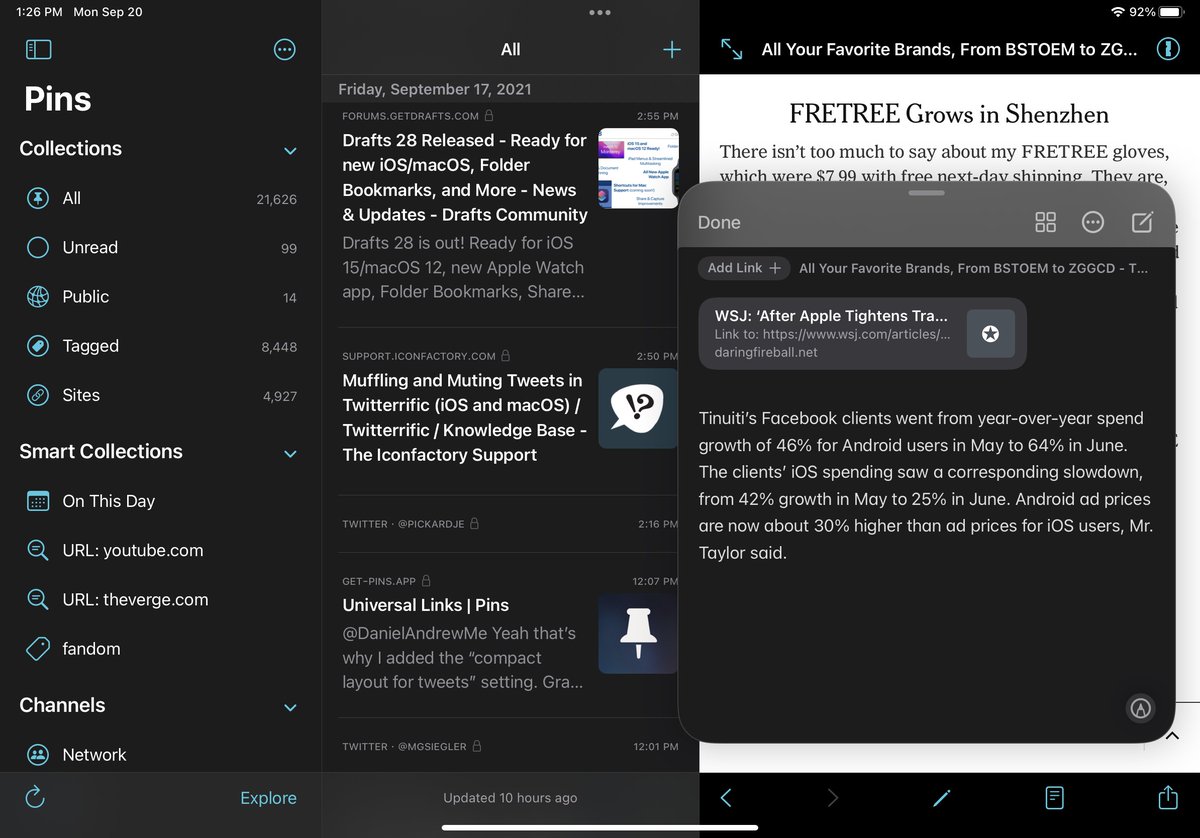
Task: Open multitasking three dots at top
Action: pos(600,13)
